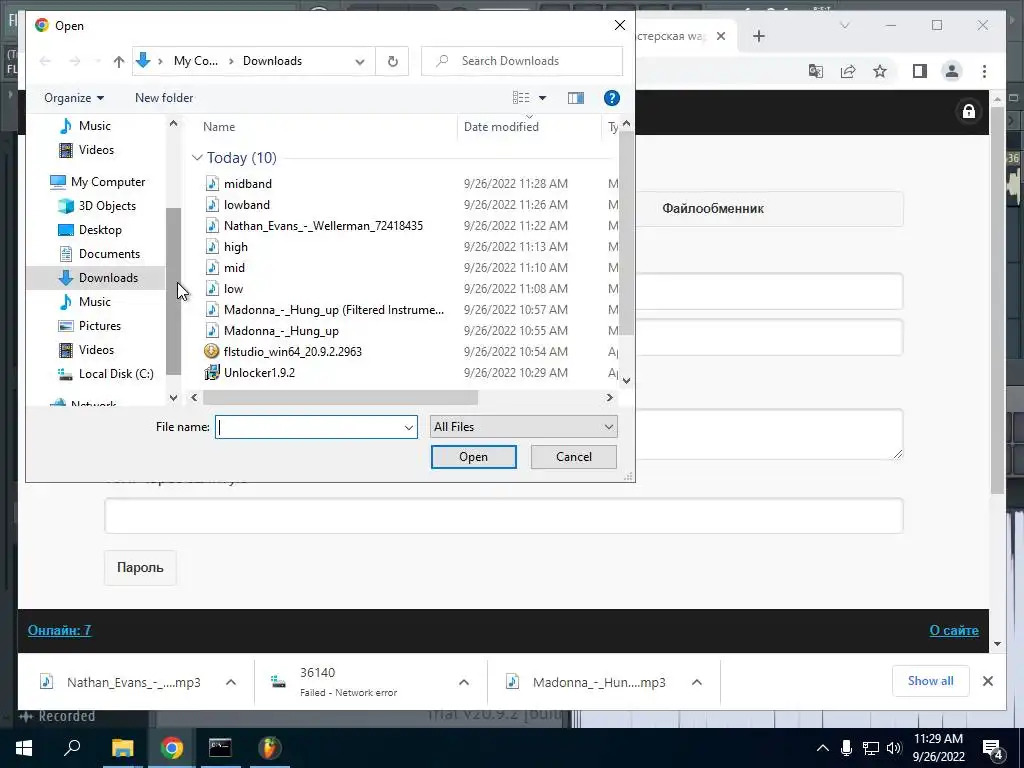Open a new Chrome tab

pyautogui.click(x=758, y=36)
